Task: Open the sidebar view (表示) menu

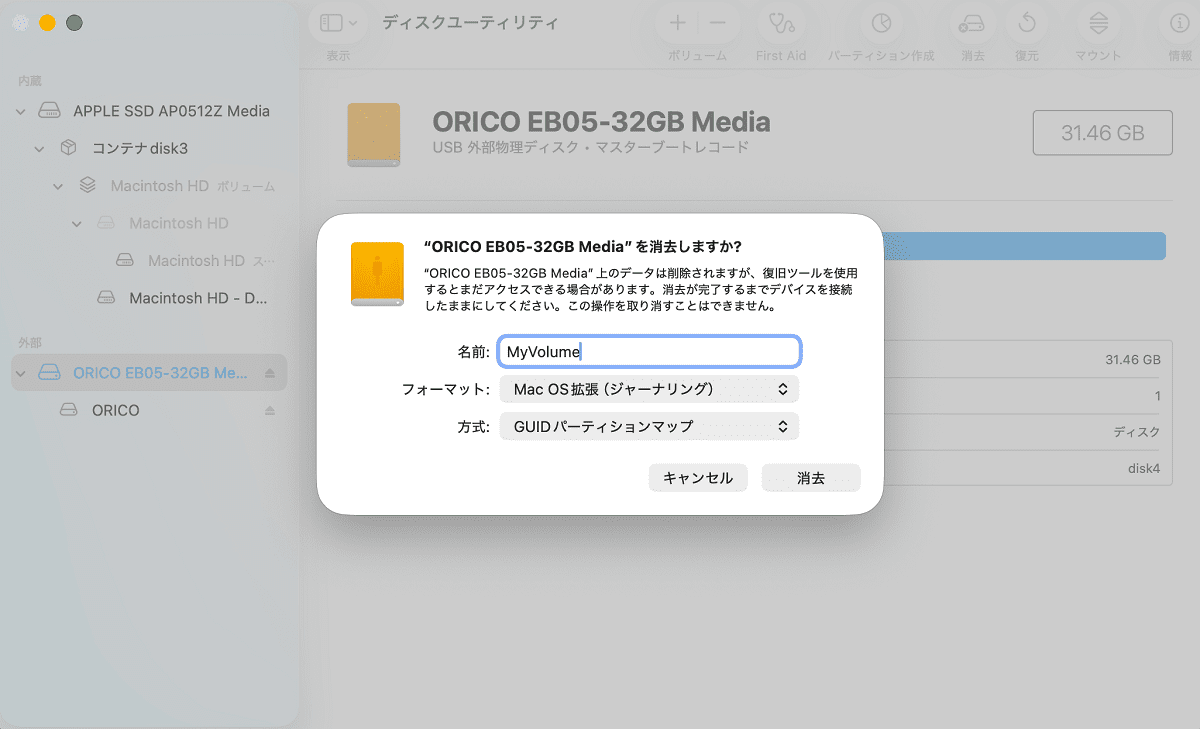Action: point(339,23)
